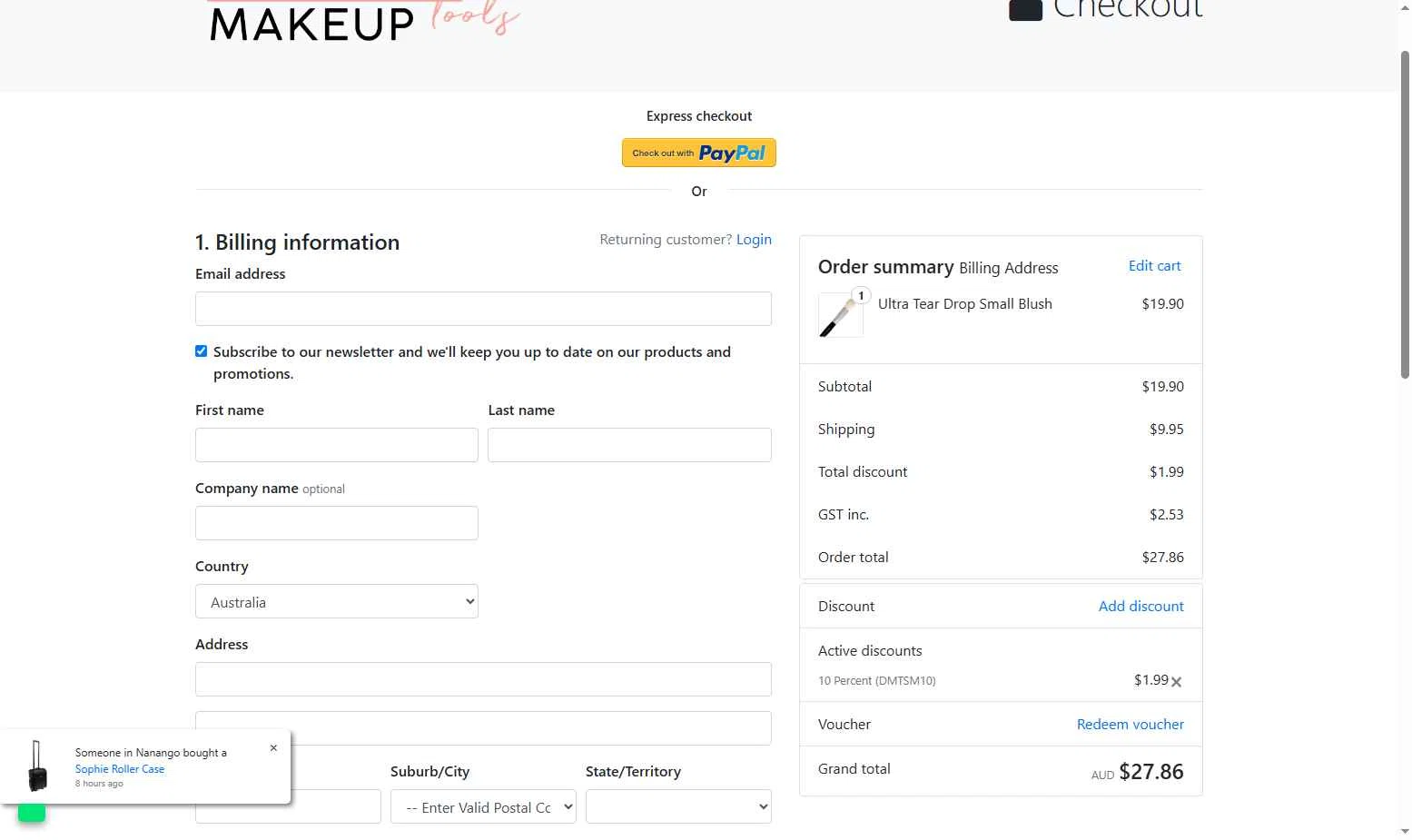Click the green chat widget button

[32, 812]
